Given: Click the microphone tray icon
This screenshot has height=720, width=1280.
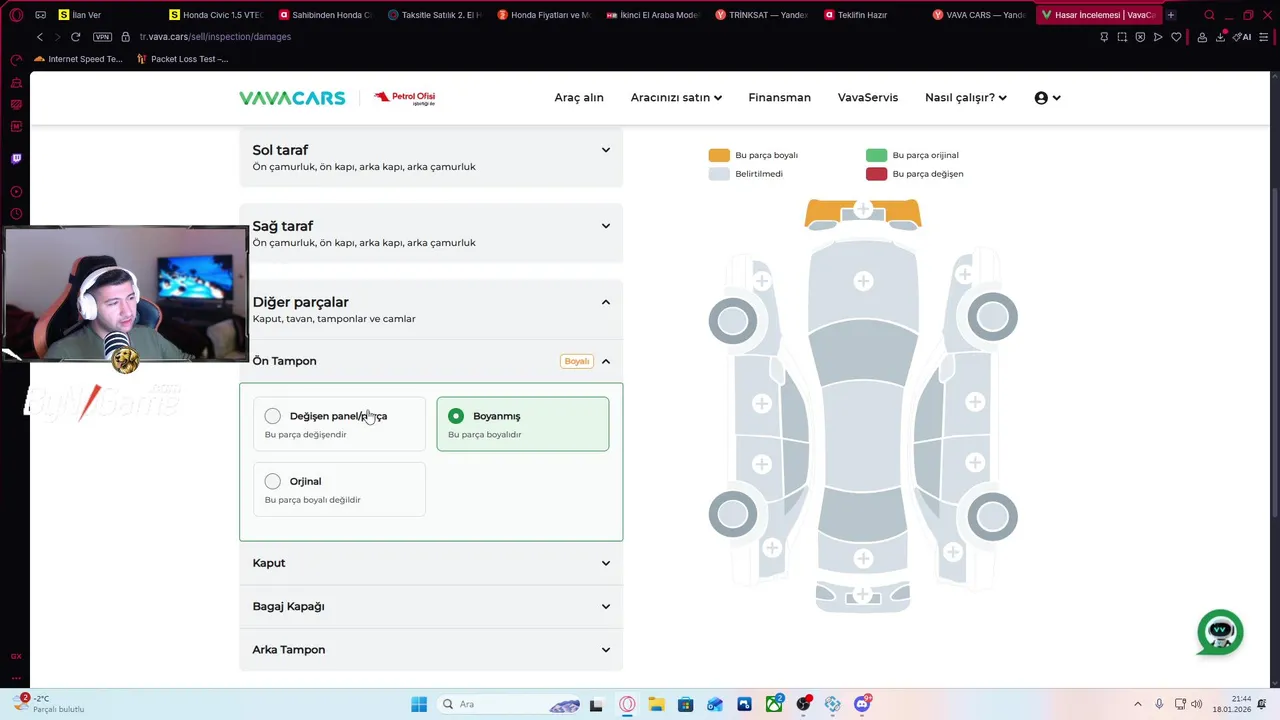Looking at the screenshot, I should point(1159,704).
